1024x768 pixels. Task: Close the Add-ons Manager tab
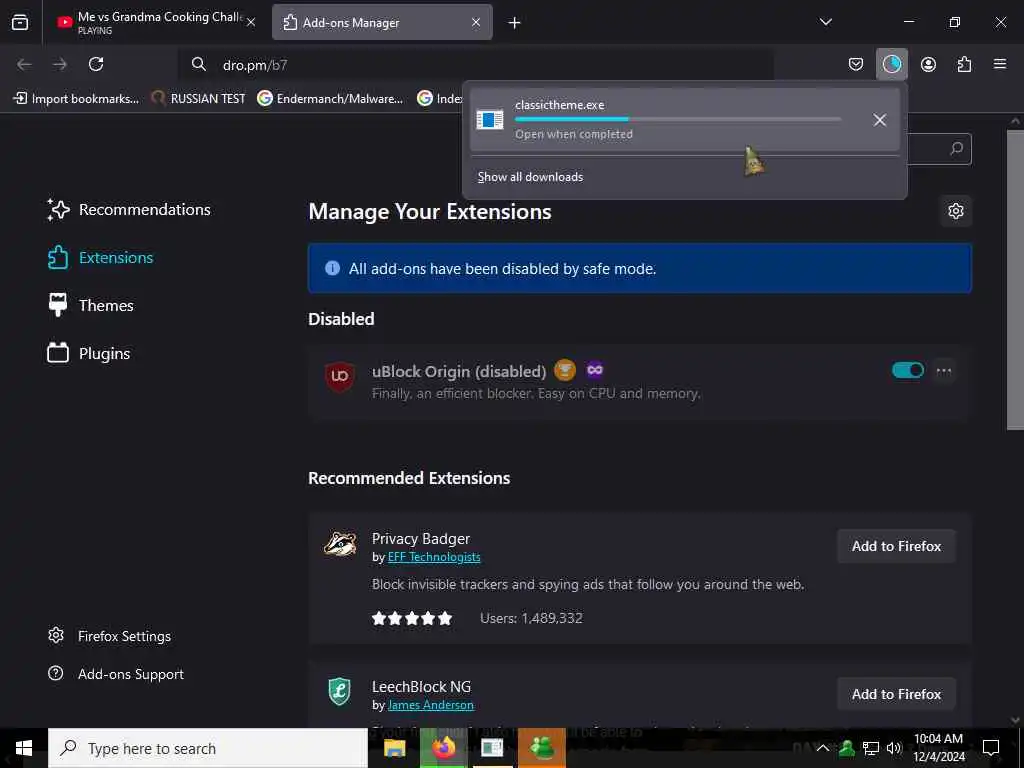476,22
